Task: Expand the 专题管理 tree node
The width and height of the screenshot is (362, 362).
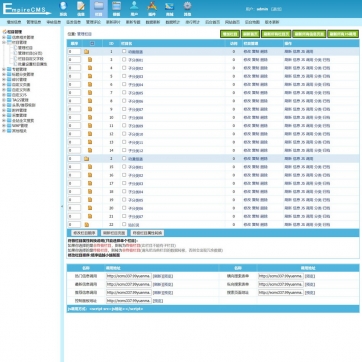Action: pyautogui.click(x=4, y=69)
